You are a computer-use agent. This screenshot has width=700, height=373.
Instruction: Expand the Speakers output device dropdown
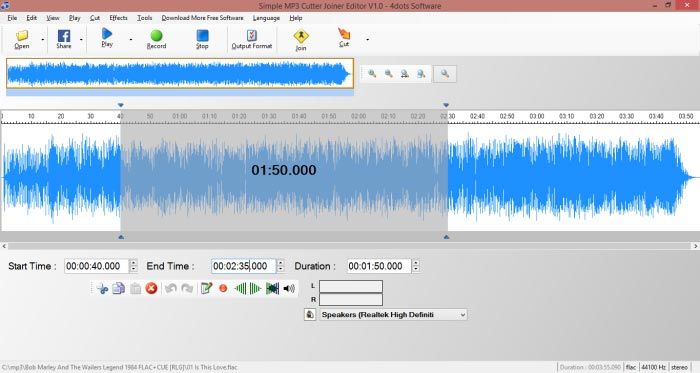(462, 315)
